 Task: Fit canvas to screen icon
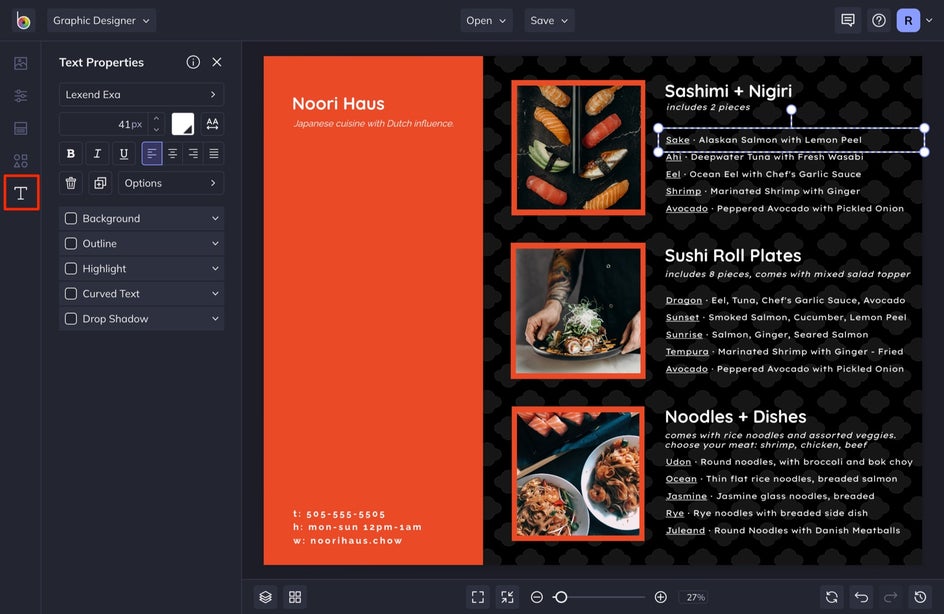tap(478, 597)
